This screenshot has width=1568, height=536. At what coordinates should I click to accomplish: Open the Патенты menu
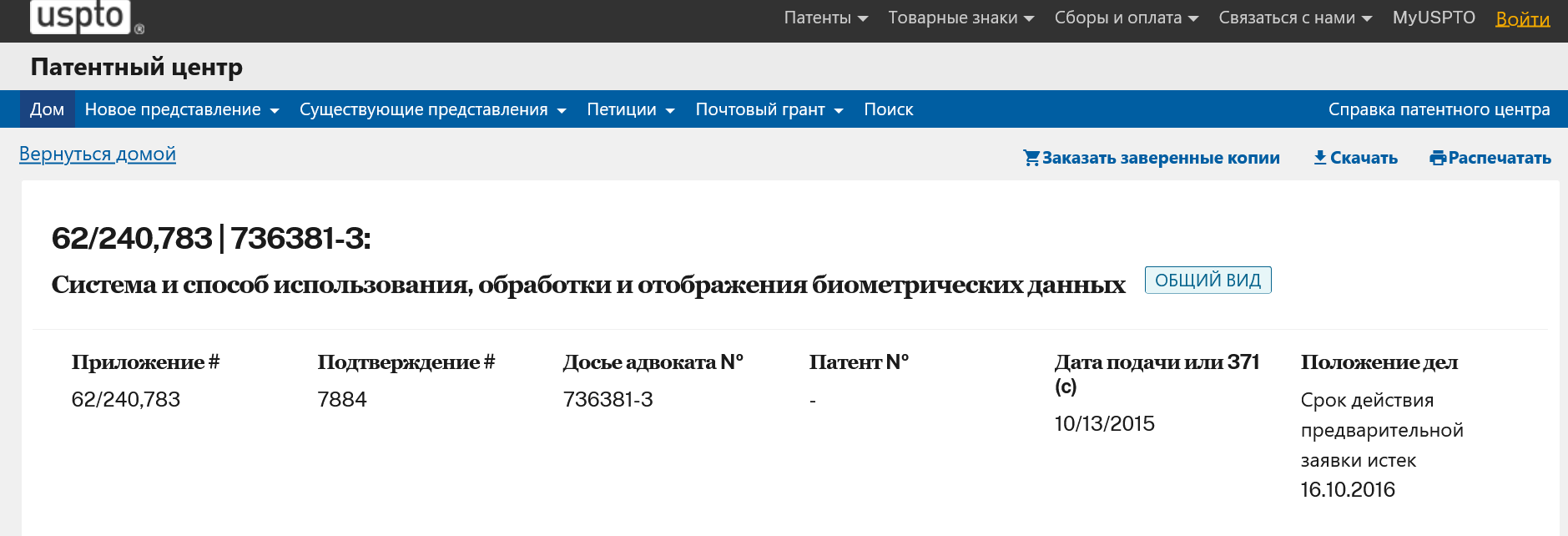pyautogui.click(x=826, y=18)
